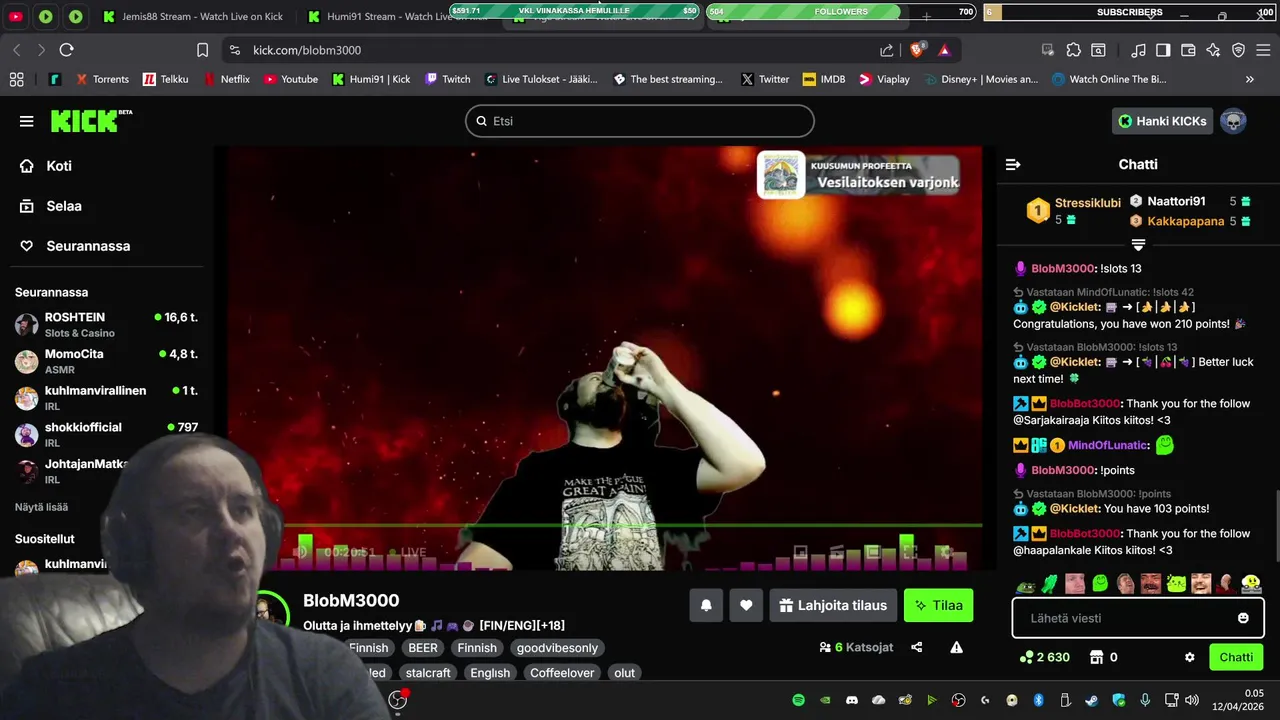
Task: Open browser Extensions puzzle icon
Action: point(1073,50)
